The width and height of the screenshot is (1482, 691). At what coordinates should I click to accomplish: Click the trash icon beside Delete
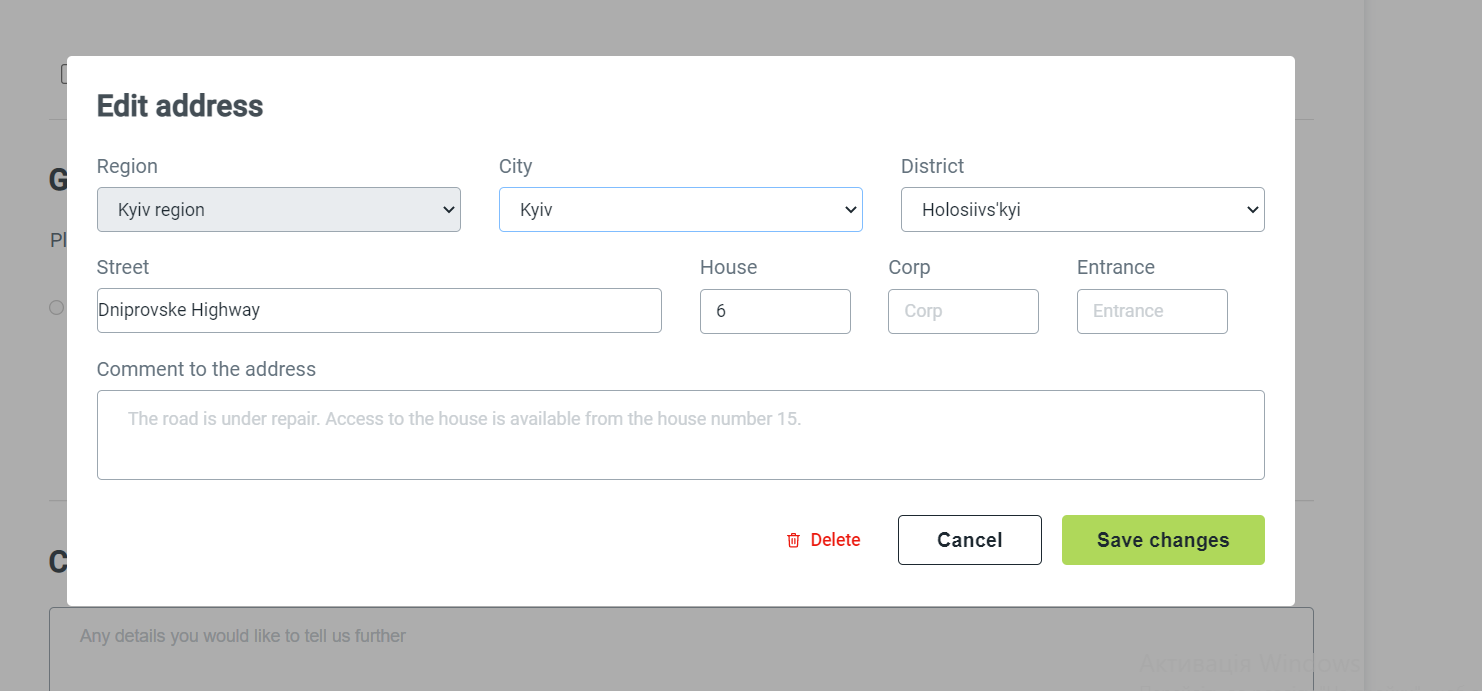793,539
